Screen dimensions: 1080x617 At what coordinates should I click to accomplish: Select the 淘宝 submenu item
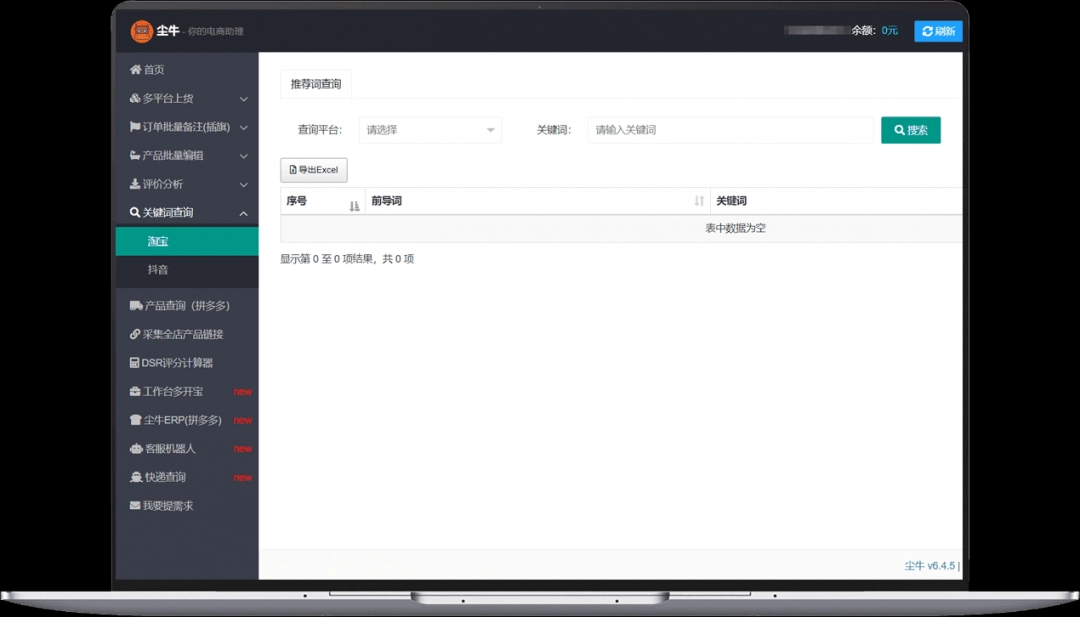187,242
